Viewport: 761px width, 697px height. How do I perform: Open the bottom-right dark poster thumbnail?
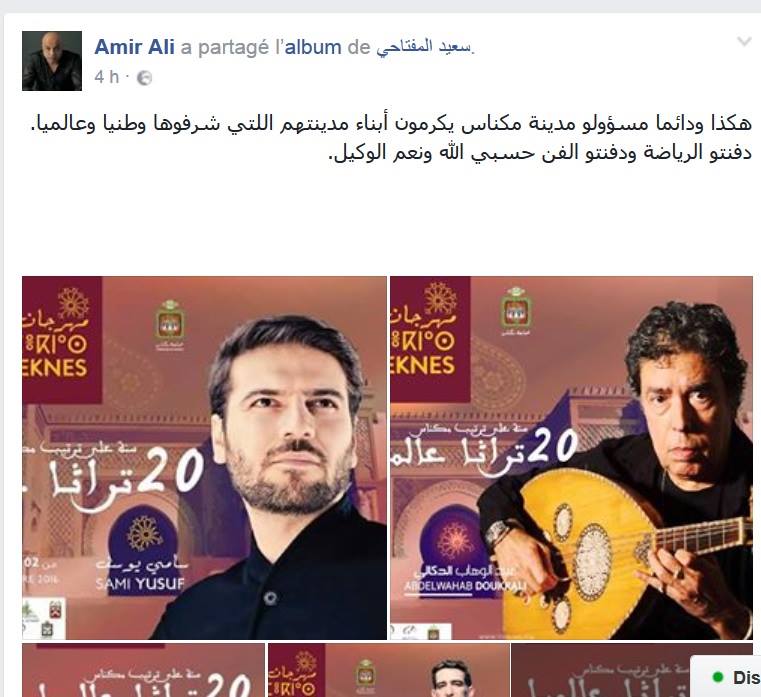click(600, 670)
